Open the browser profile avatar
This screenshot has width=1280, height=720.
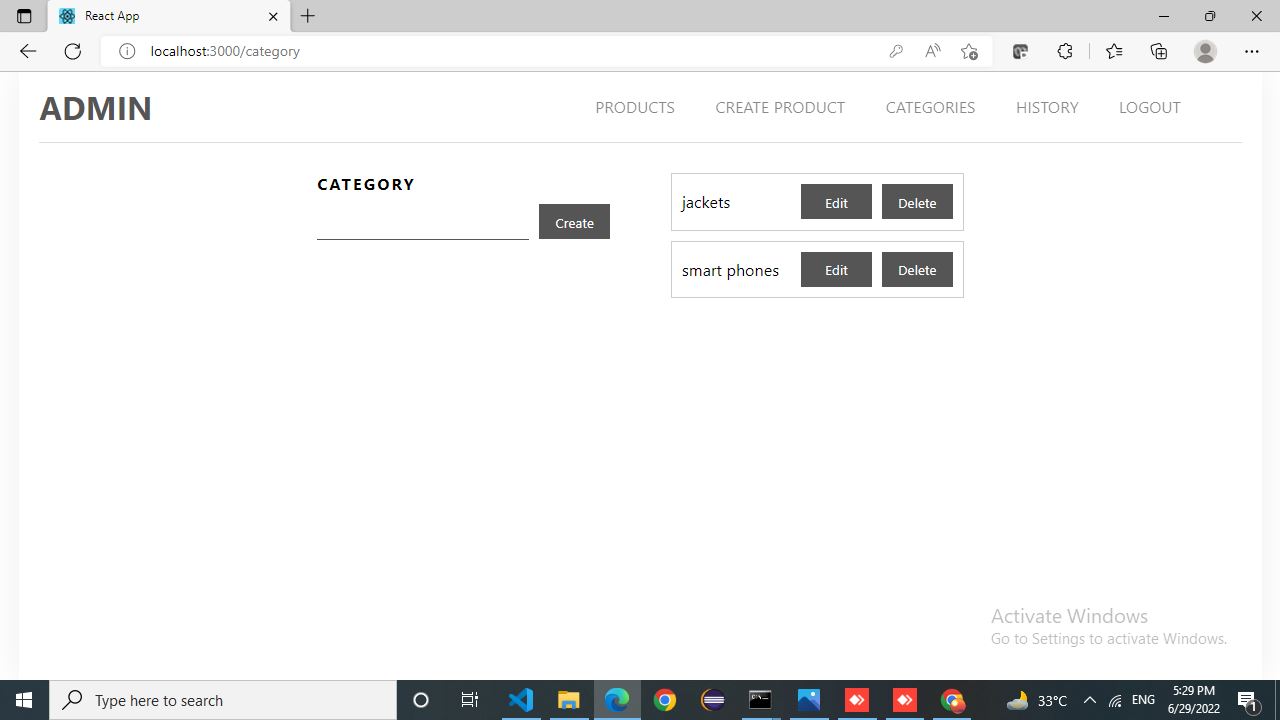tap(1205, 51)
